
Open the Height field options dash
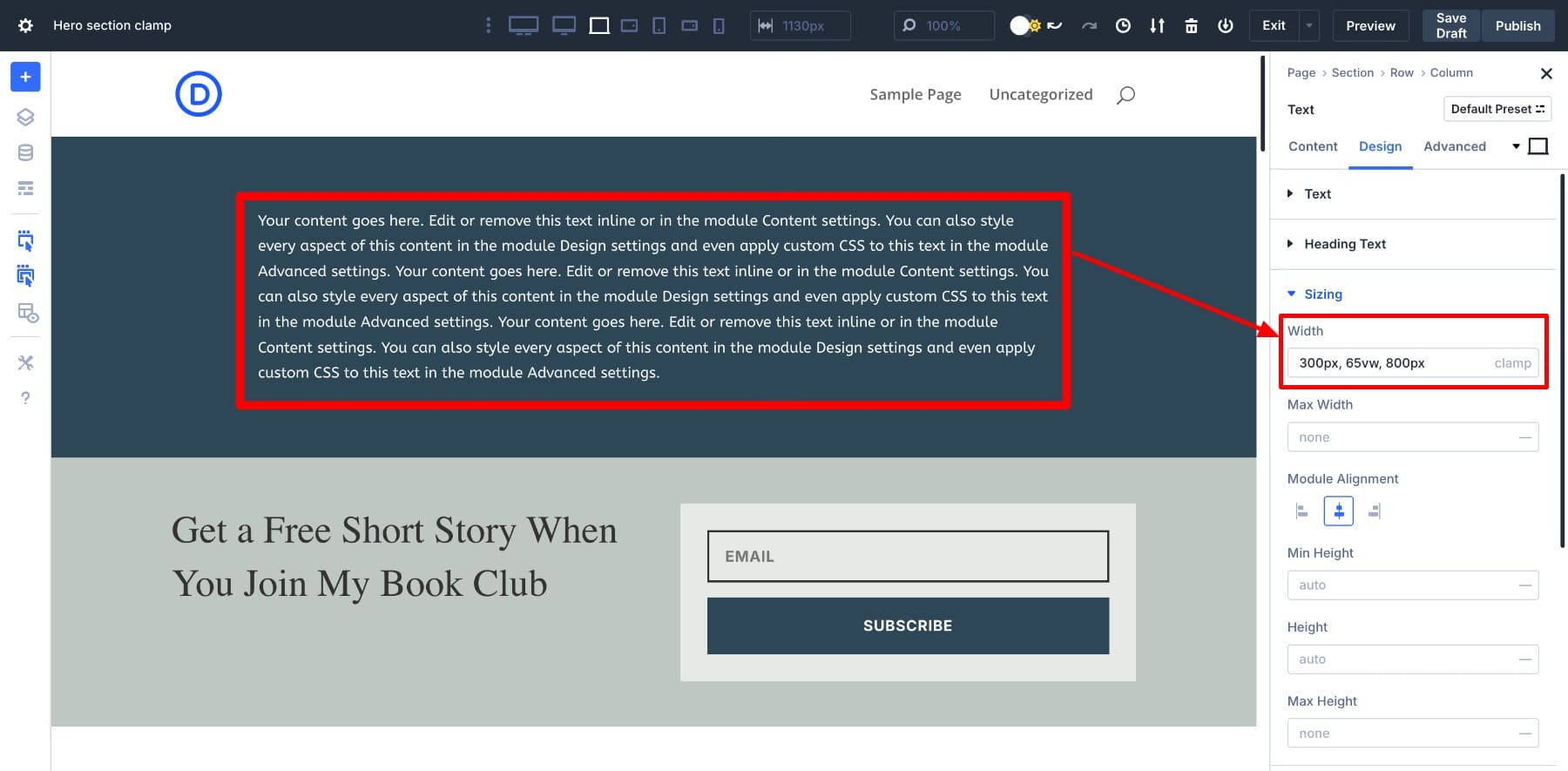1524,659
